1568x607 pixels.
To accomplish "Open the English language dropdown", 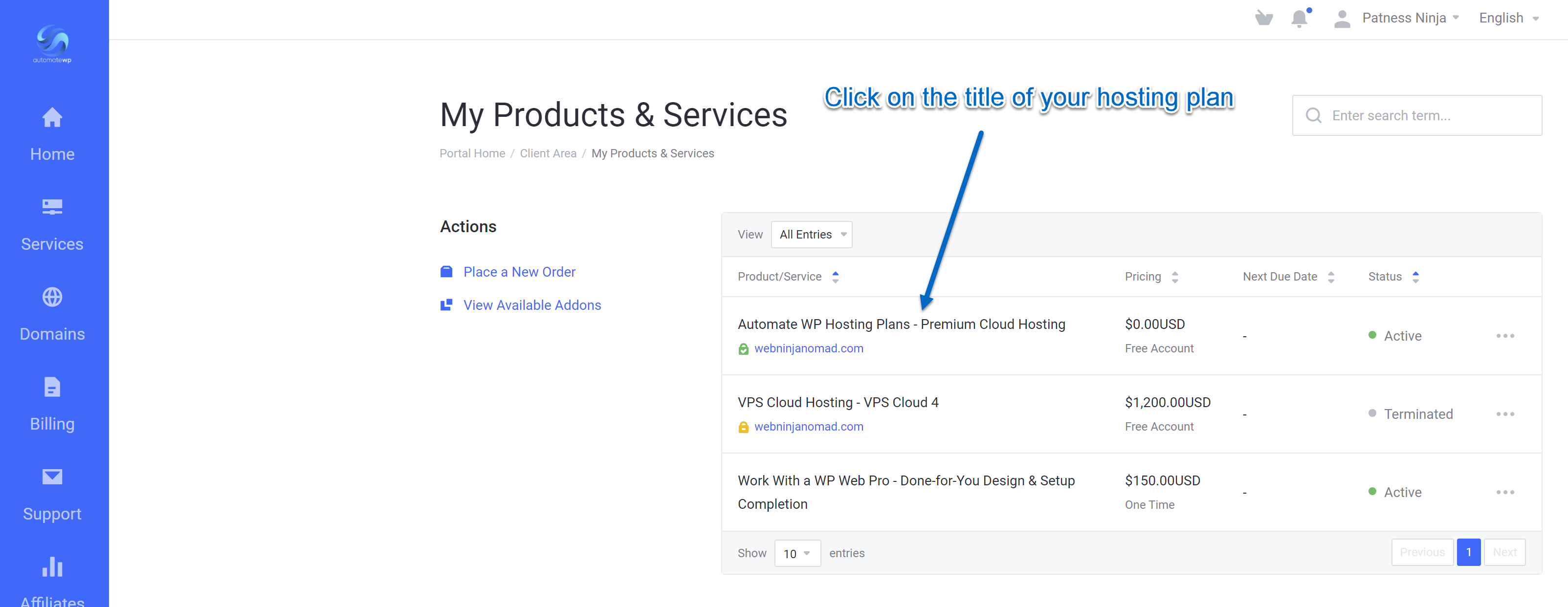I will coord(1509,18).
